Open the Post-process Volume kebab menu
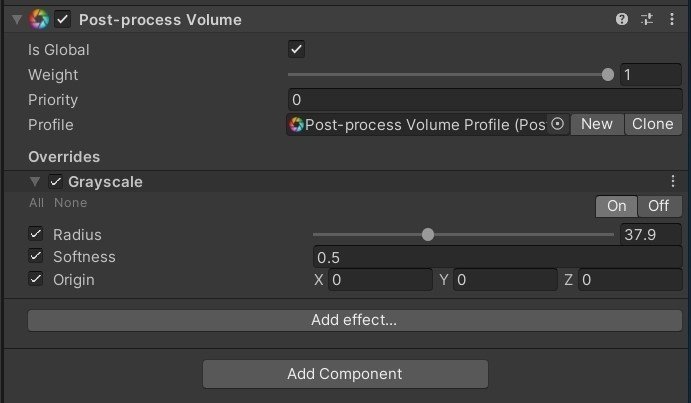Screen dimensions: 691x403 tap(673, 19)
